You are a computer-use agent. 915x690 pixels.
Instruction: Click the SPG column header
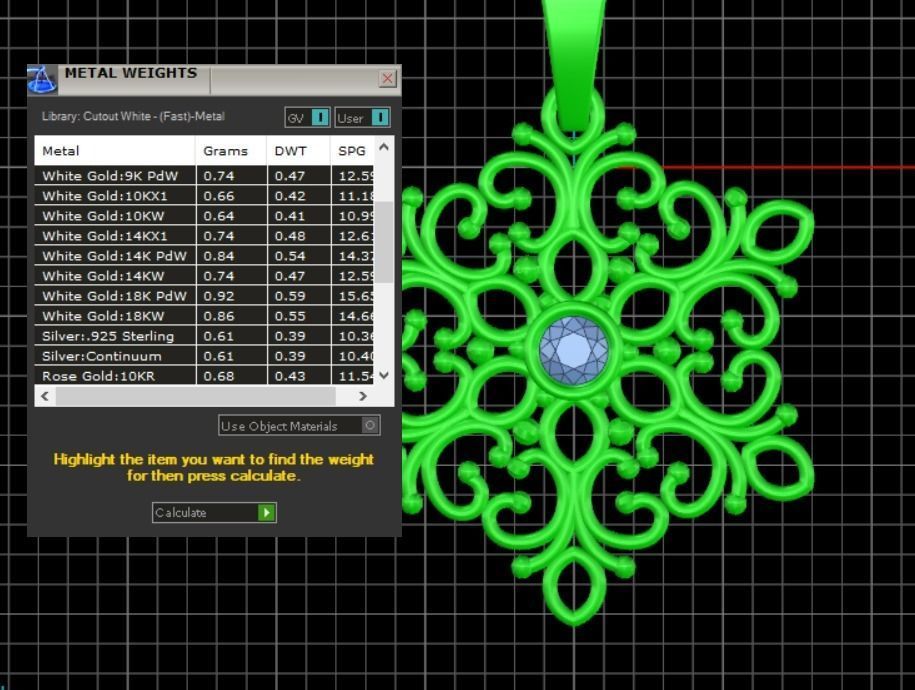pyautogui.click(x=352, y=151)
